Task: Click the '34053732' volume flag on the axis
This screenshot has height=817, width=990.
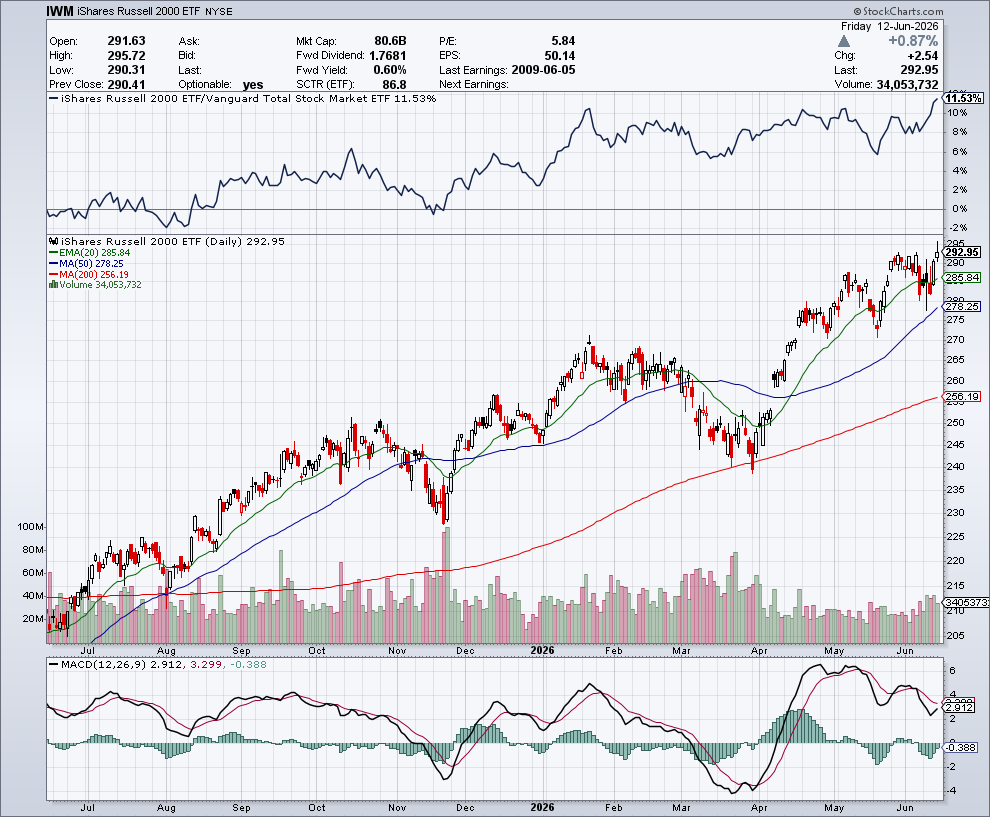Action: click(x=966, y=602)
